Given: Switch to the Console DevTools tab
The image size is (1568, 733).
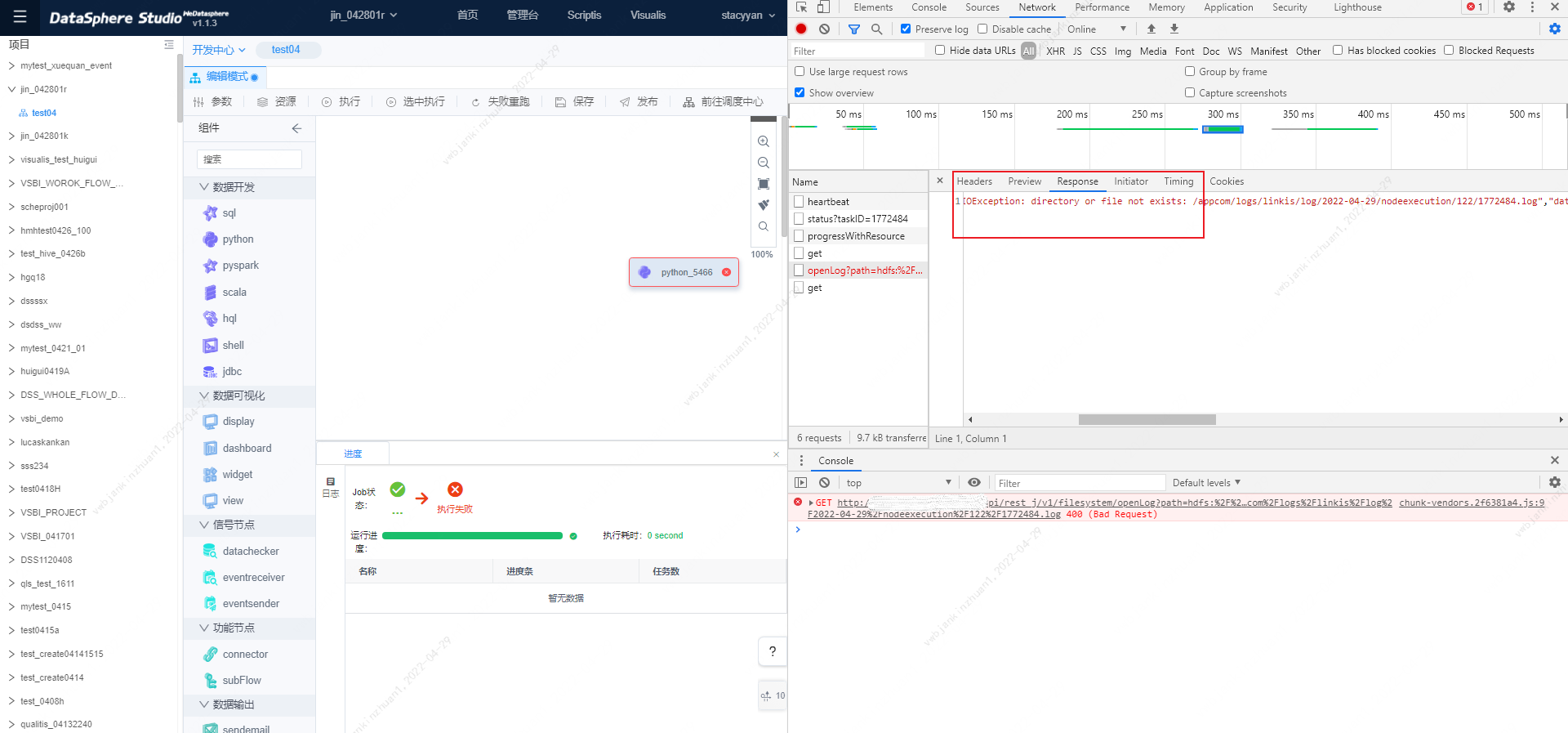Looking at the screenshot, I should coord(929,7).
